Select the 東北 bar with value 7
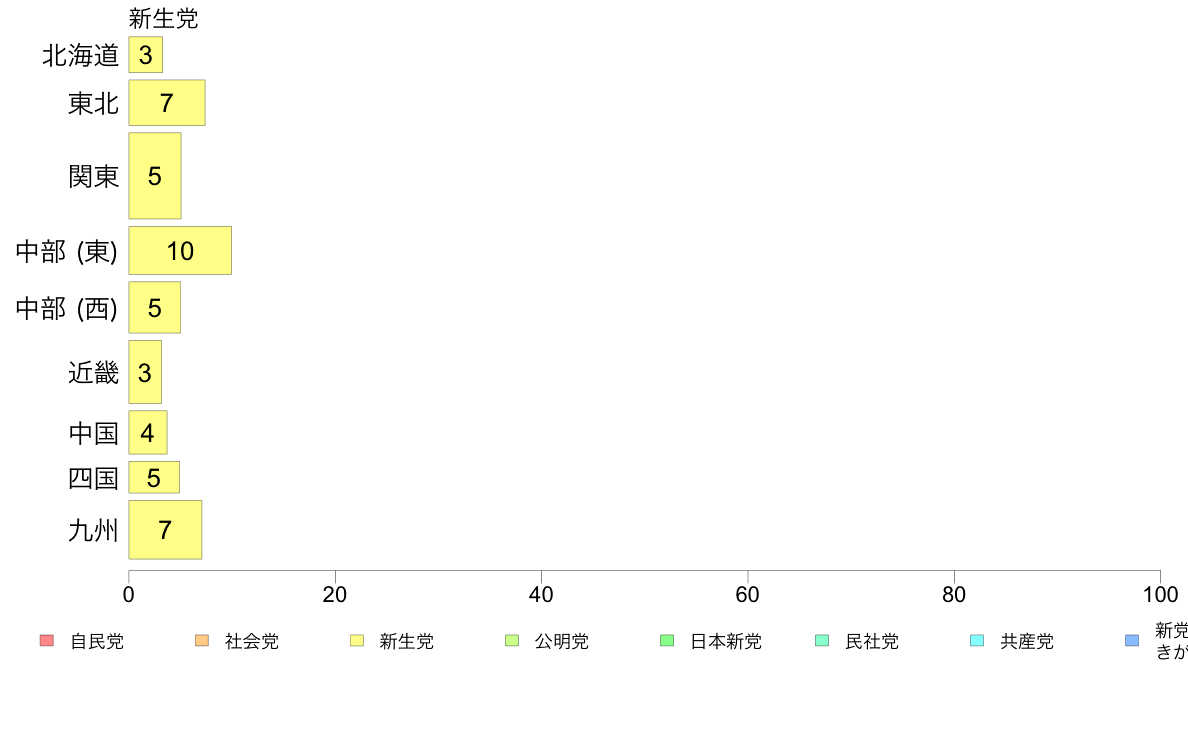The width and height of the screenshot is (1188, 736). [167, 102]
